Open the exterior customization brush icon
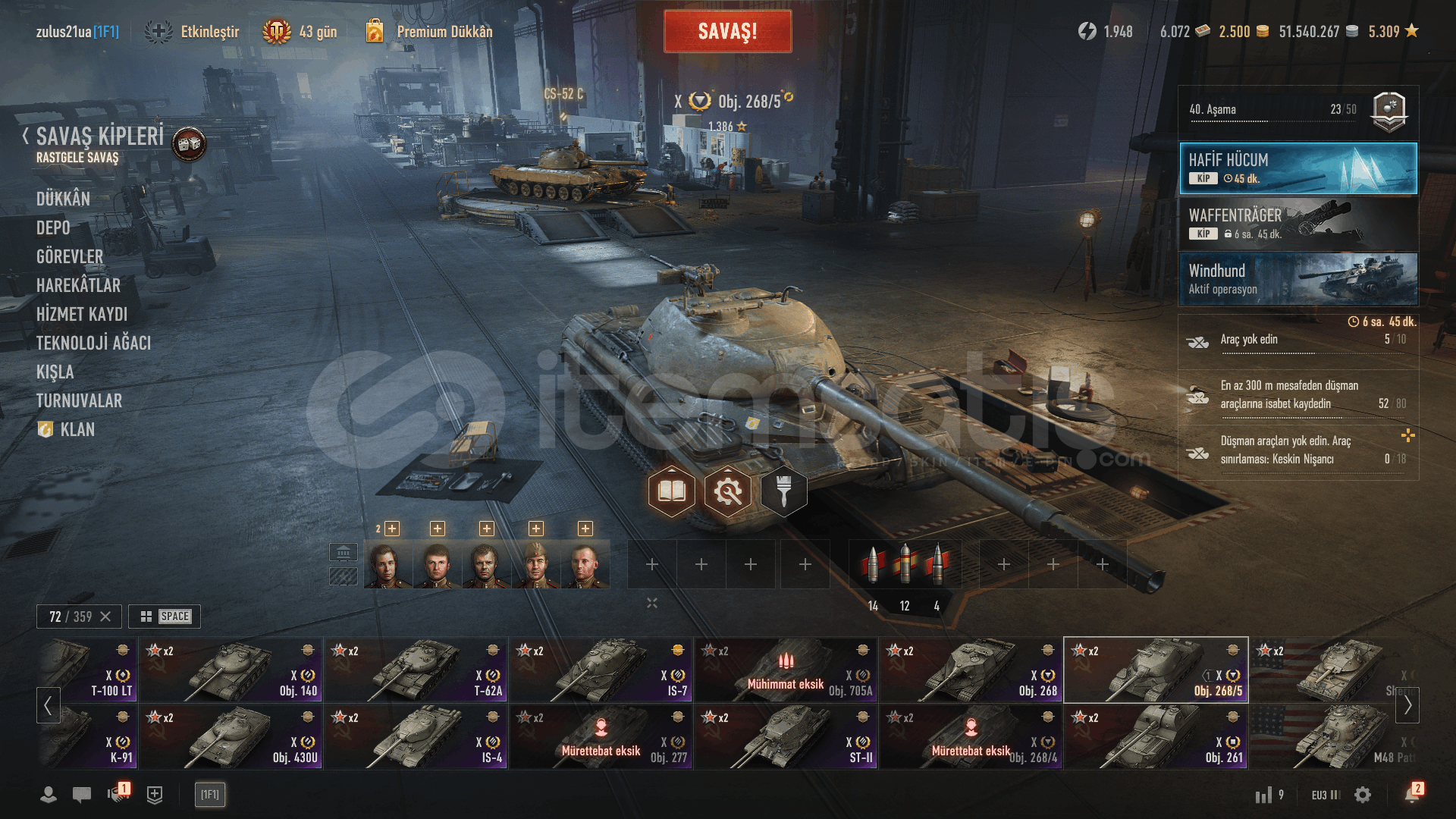 [x=784, y=492]
